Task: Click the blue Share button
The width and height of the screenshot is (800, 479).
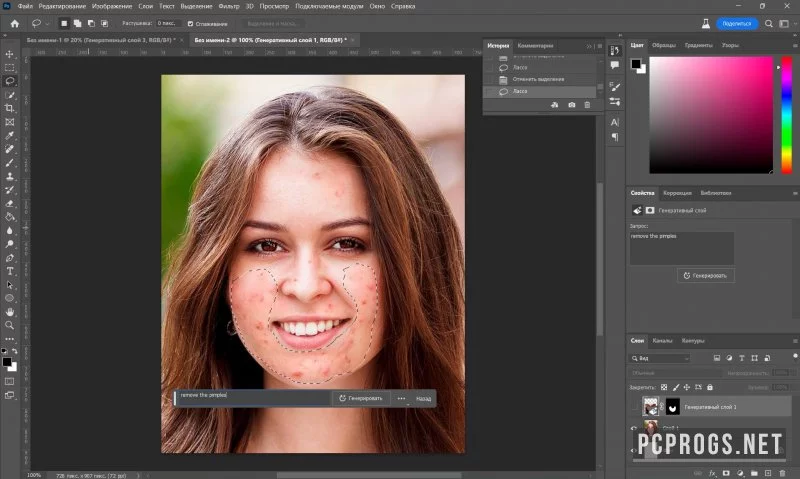Action: click(x=737, y=23)
